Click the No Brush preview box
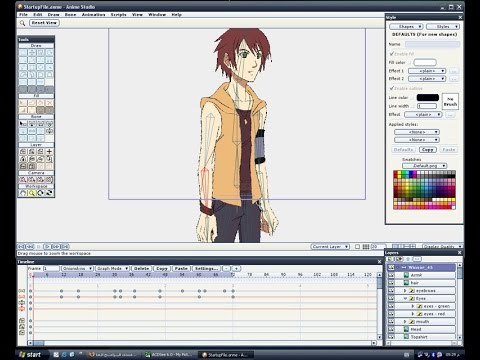480x360 pixels. click(450, 101)
